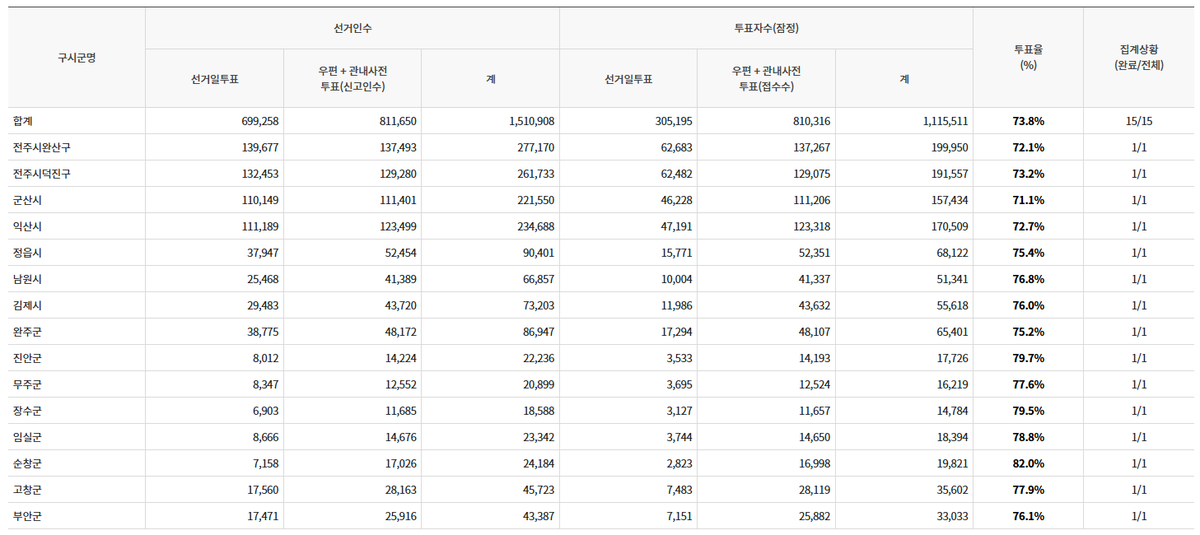Select the 진안군 row label

(x=28, y=358)
